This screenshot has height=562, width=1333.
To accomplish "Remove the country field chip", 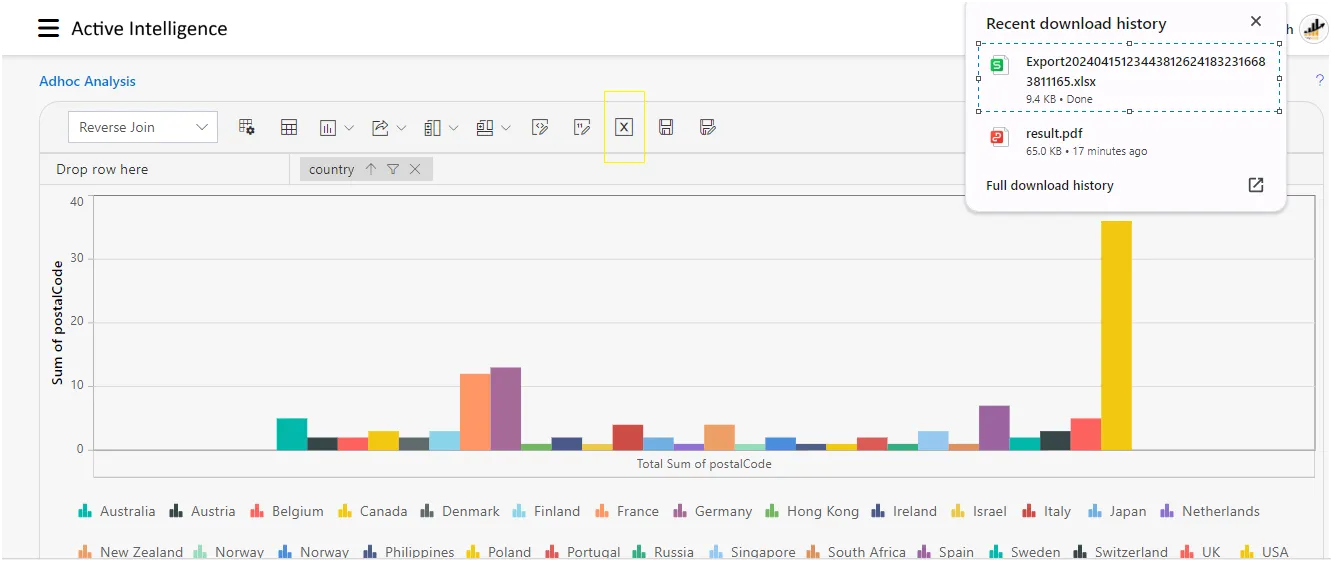I will [415, 169].
